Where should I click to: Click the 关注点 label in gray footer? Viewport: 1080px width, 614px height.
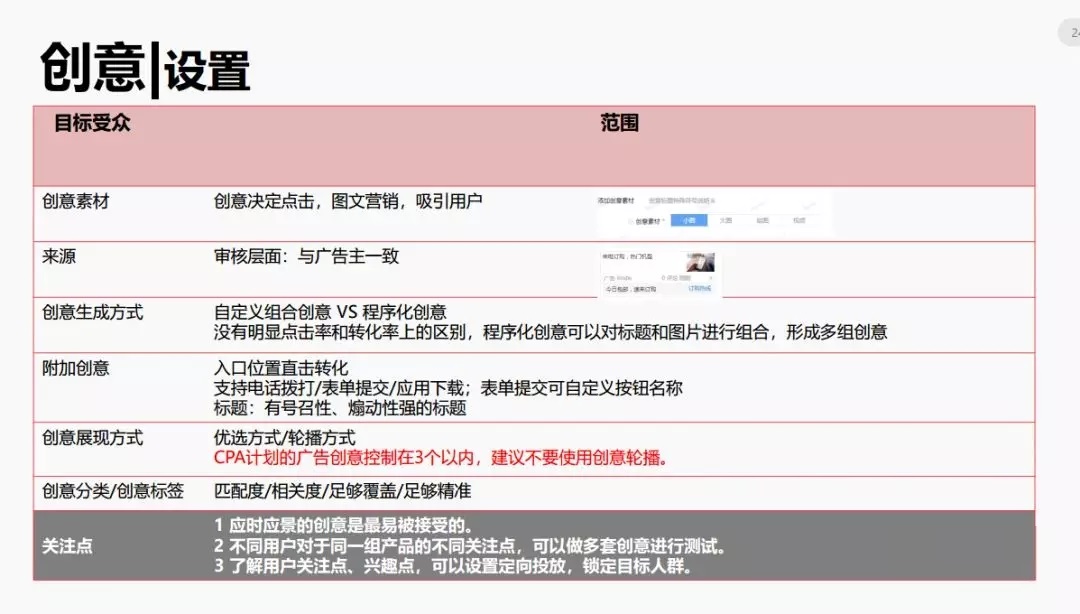pyautogui.click(x=67, y=546)
